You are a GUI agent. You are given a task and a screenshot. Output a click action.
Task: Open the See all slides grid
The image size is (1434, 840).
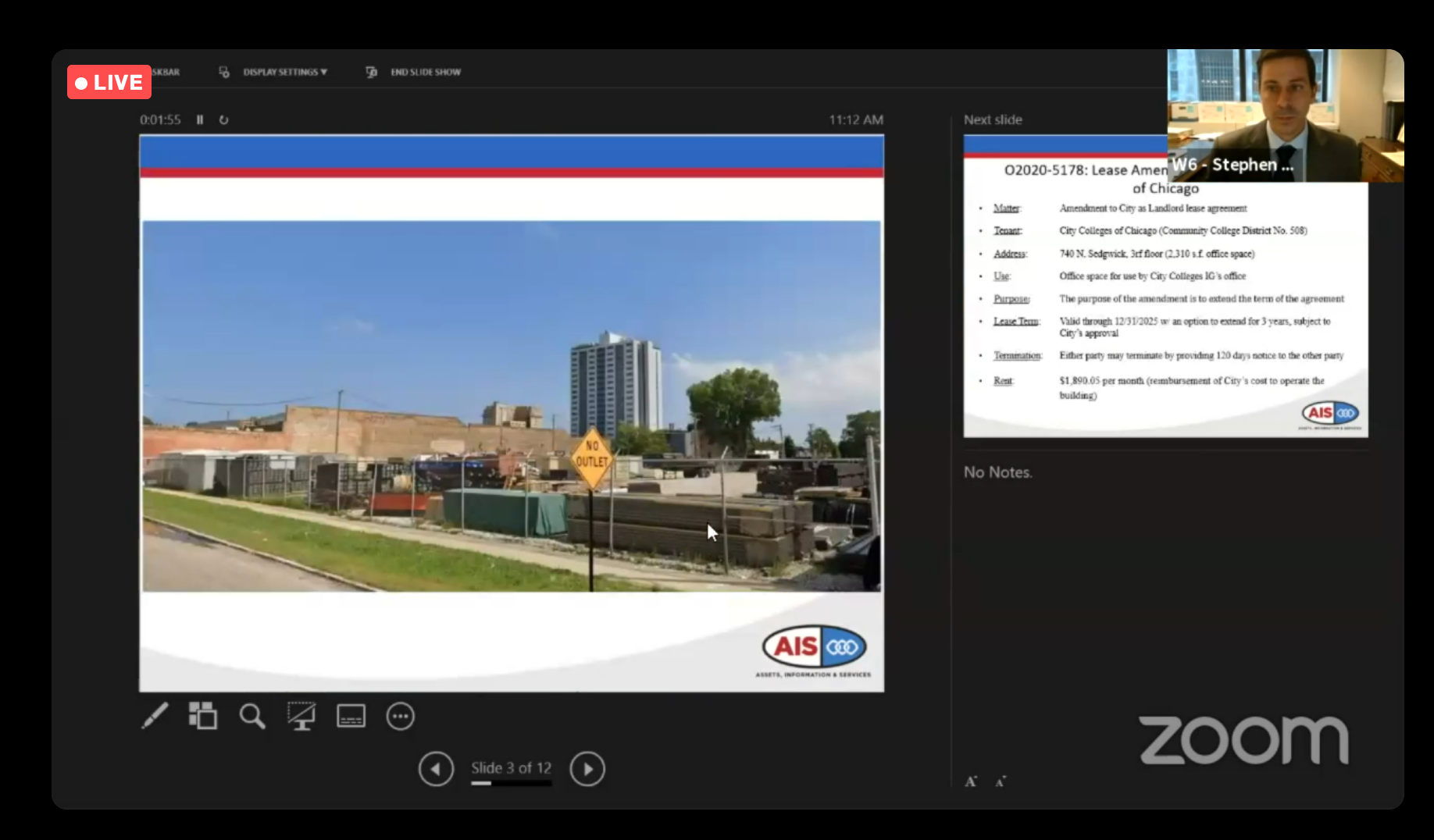coord(203,716)
